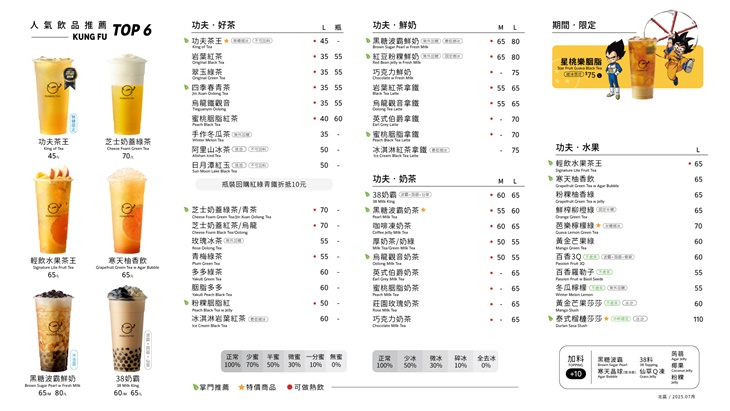Click the 烏龍鐵觀音 menu item

click(x=211, y=103)
